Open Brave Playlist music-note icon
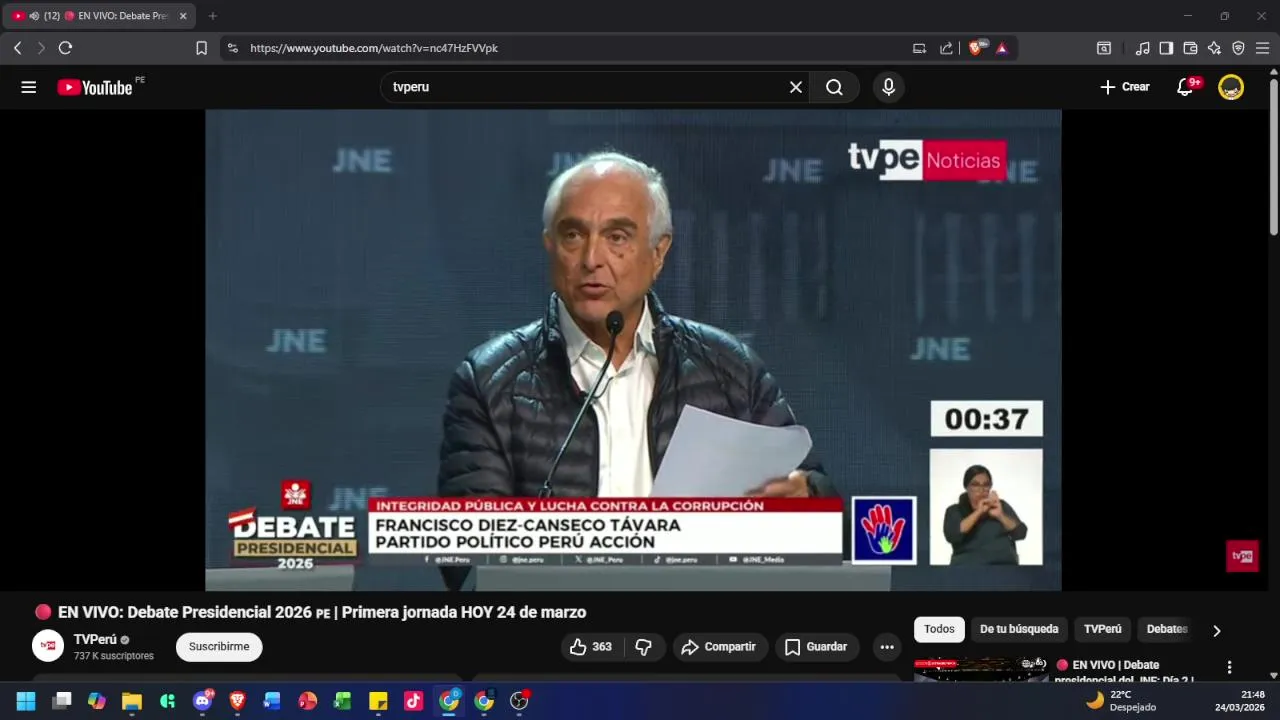1280x720 pixels. [1142, 48]
